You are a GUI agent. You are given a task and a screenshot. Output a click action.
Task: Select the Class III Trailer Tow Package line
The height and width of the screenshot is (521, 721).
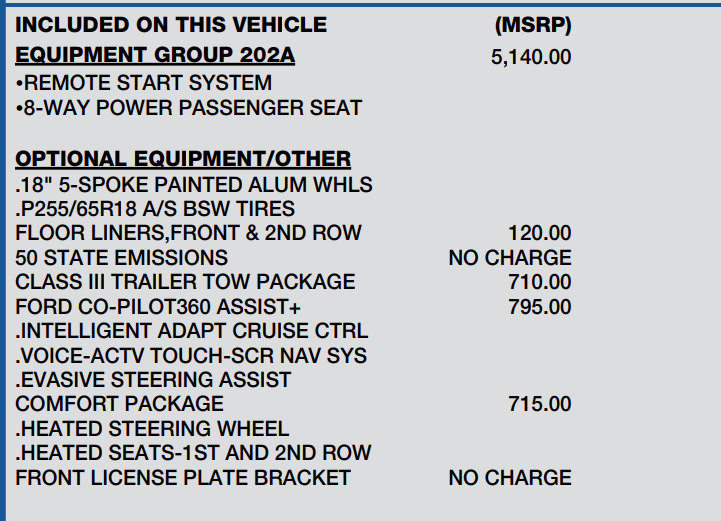click(185, 282)
